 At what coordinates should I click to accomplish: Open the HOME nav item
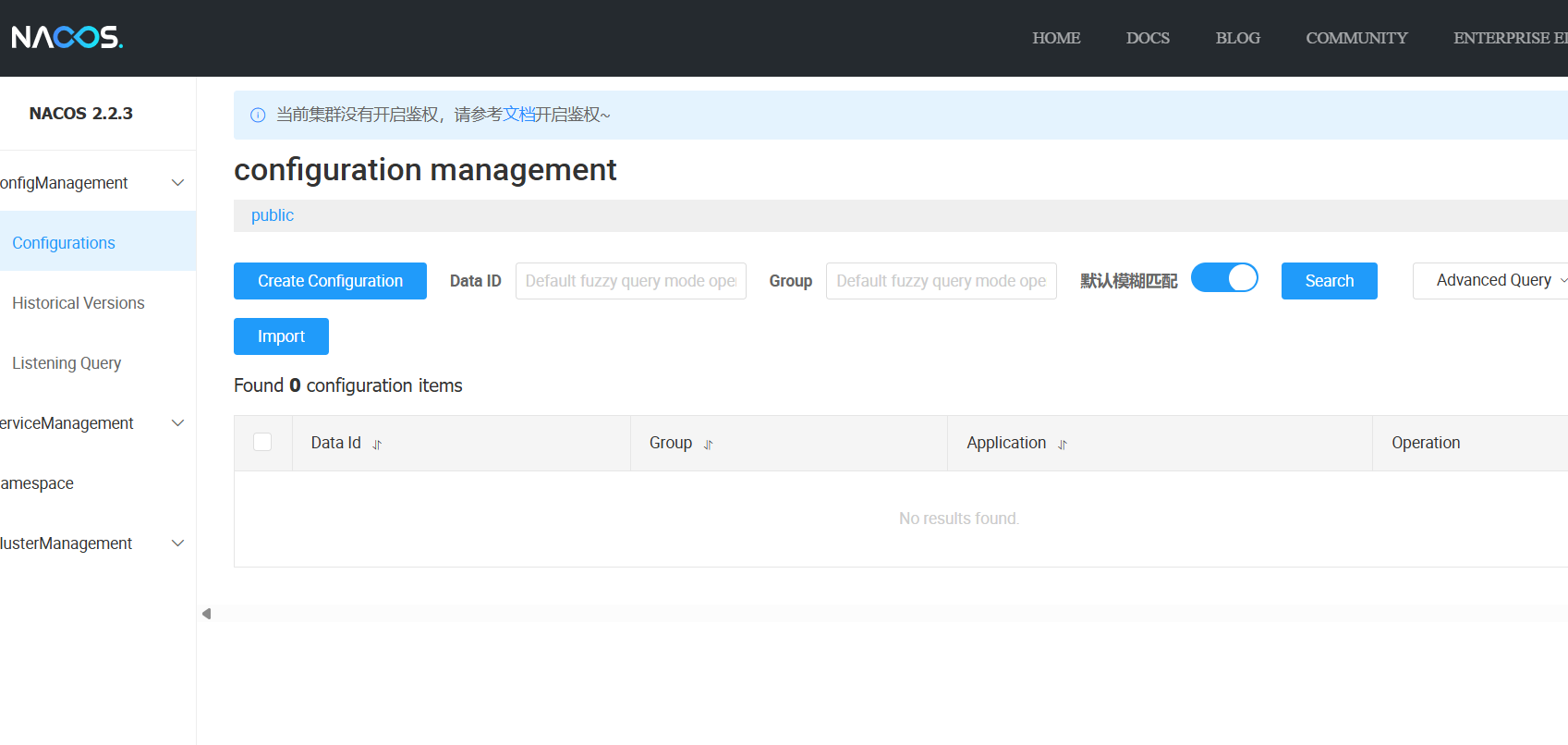pyautogui.click(x=1056, y=38)
